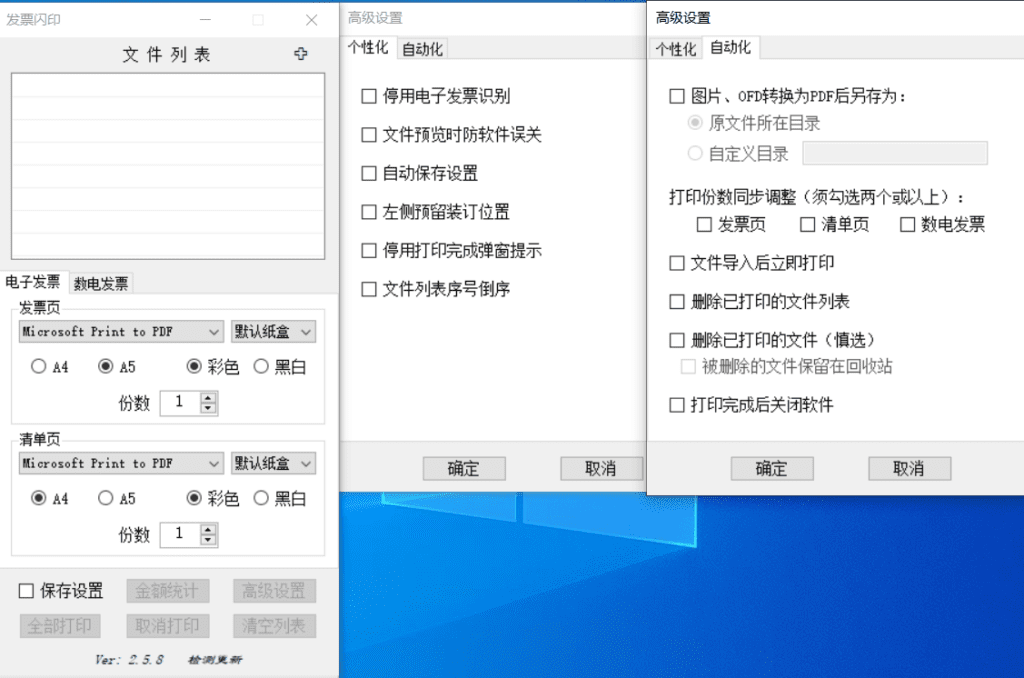Close the 发票闪印 window
The width and height of the screenshot is (1024, 678).
pos(312,20)
